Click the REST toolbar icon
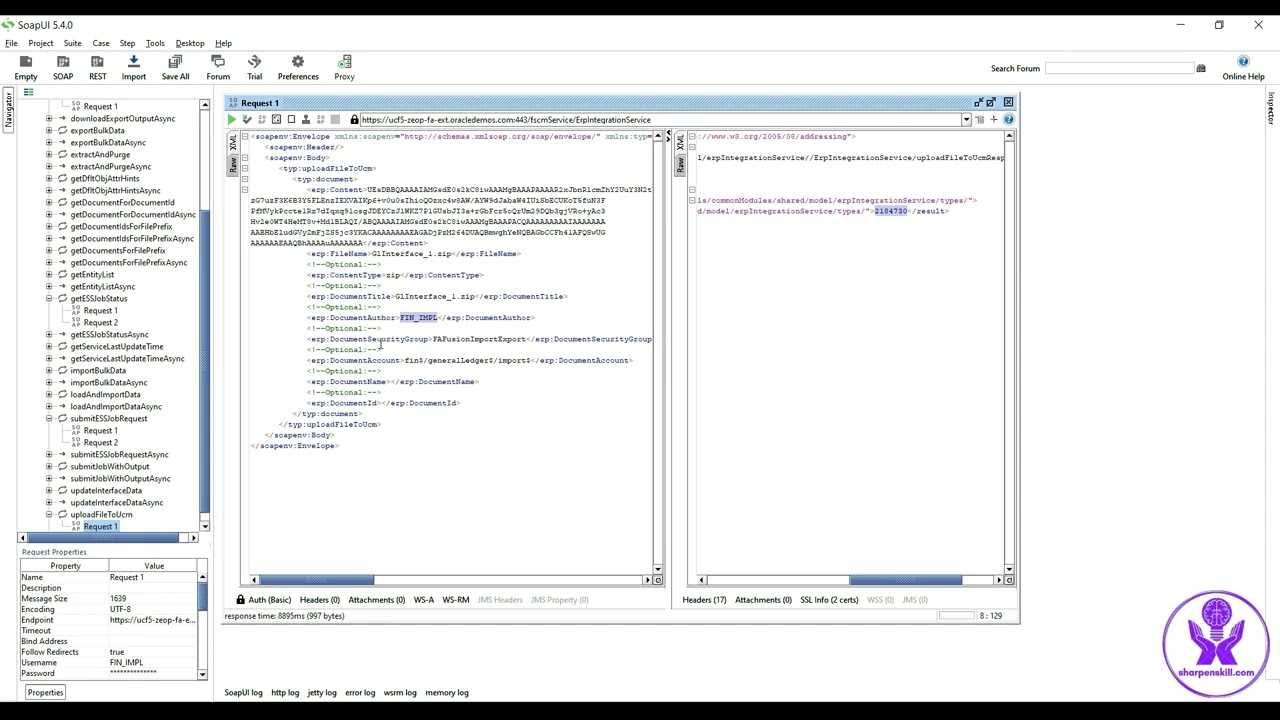Image resolution: width=1280 pixels, height=720 pixels. point(98,68)
